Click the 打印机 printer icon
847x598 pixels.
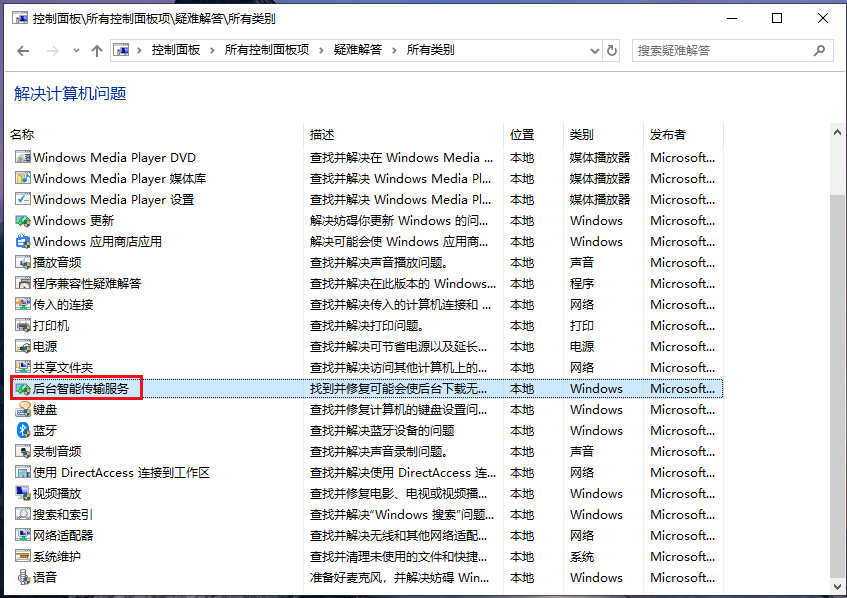pos(23,326)
